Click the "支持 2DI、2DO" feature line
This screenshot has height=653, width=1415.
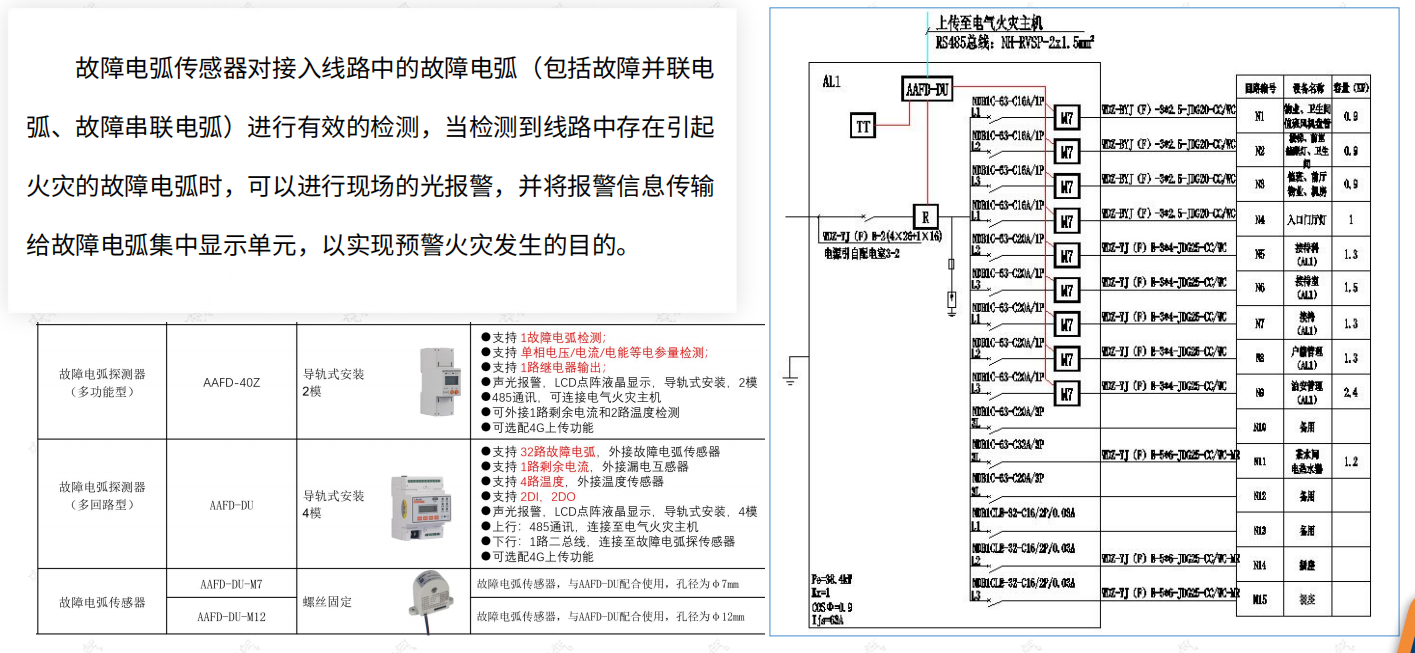[x=528, y=496]
